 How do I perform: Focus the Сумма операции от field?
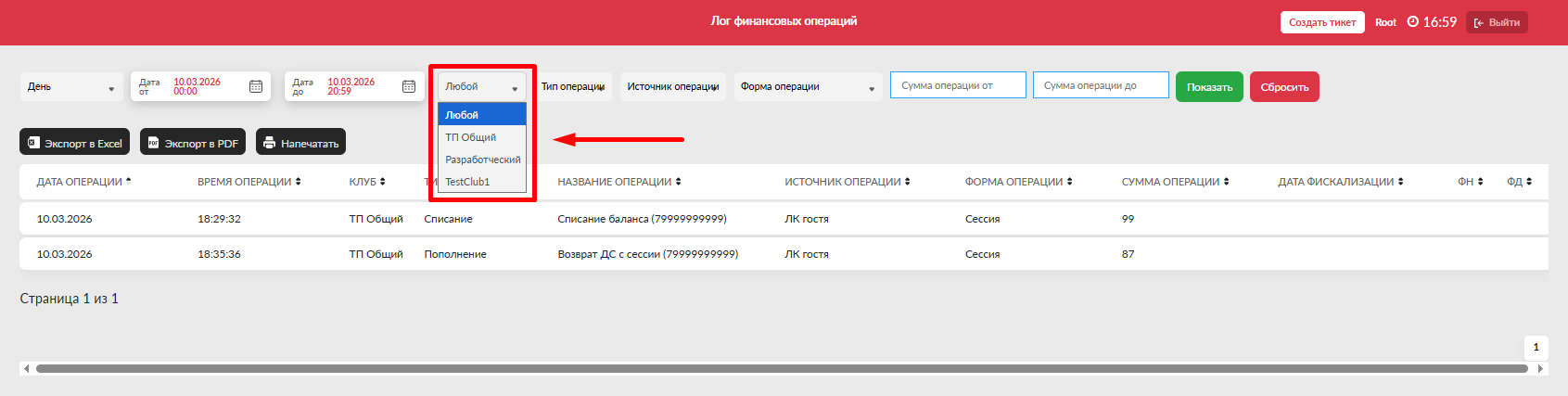point(958,85)
